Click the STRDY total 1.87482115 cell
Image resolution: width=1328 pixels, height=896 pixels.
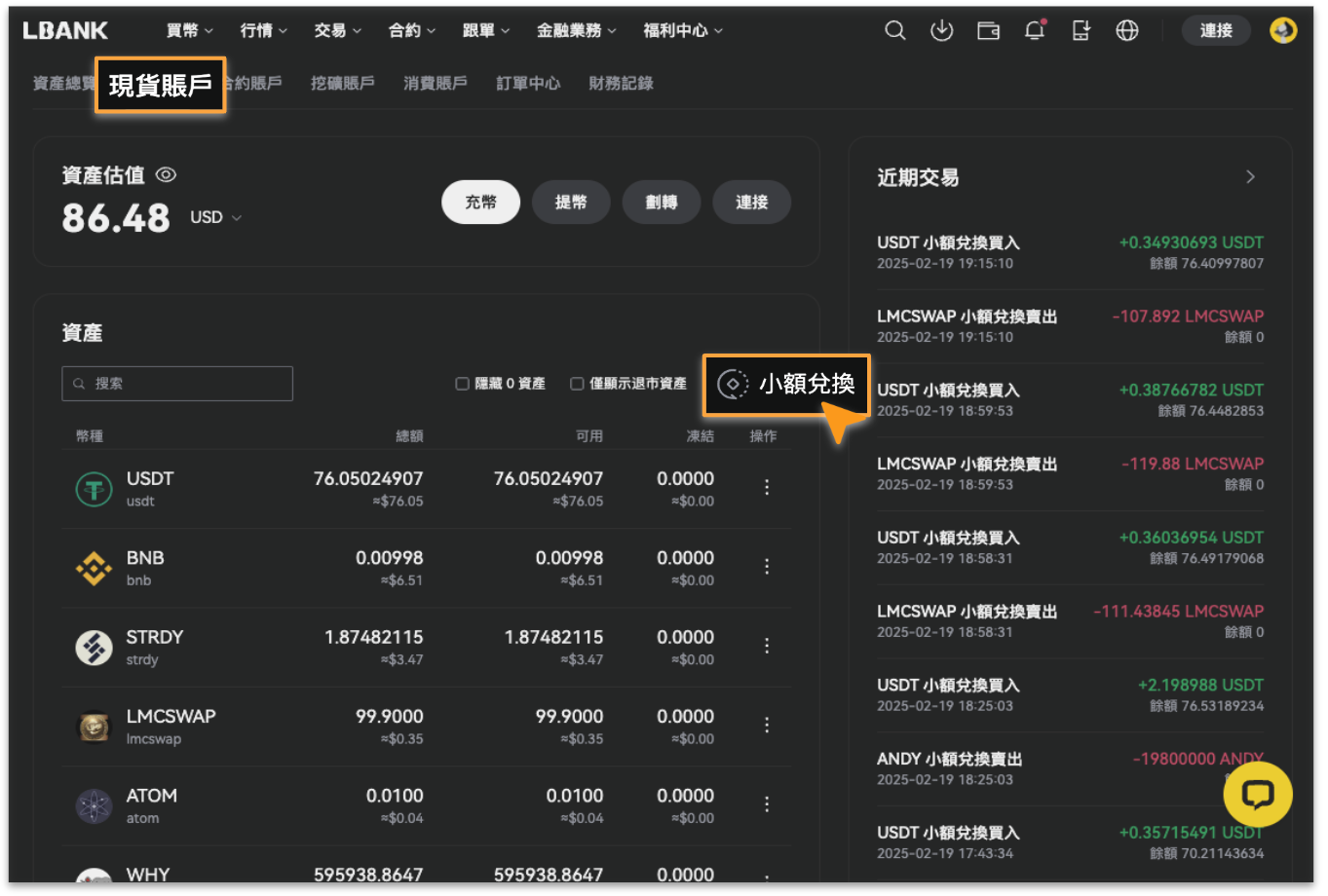click(374, 637)
